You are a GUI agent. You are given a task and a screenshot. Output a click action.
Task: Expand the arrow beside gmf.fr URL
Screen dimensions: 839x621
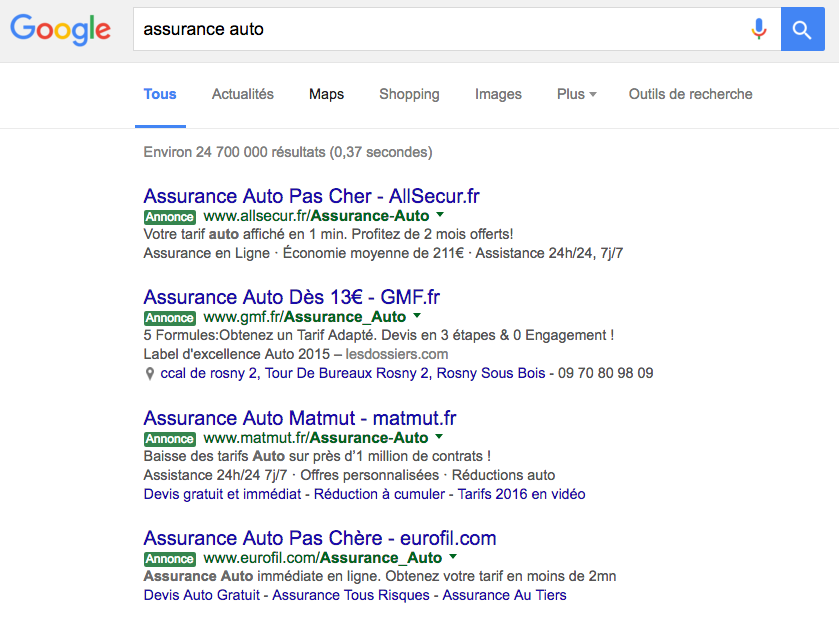click(x=417, y=316)
